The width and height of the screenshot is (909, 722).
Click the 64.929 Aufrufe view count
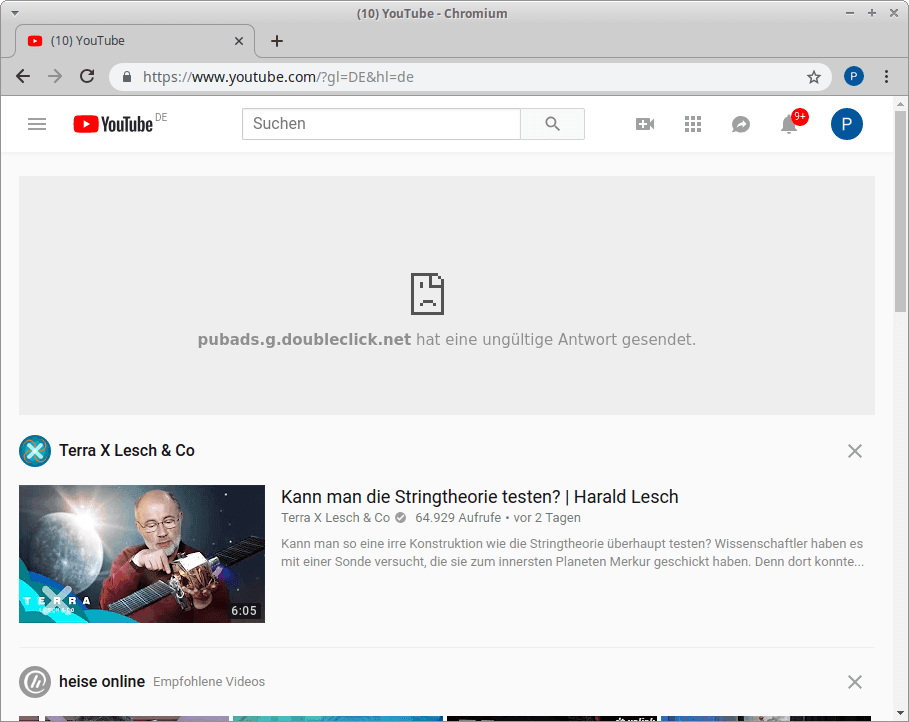458,518
